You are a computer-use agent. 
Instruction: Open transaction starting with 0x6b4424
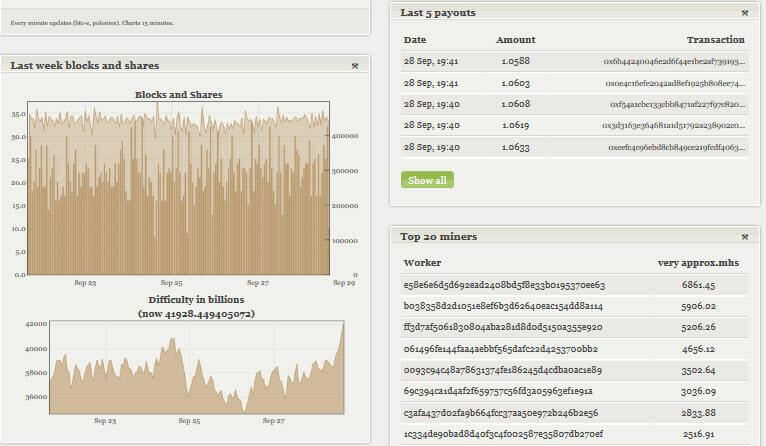tap(674, 61)
